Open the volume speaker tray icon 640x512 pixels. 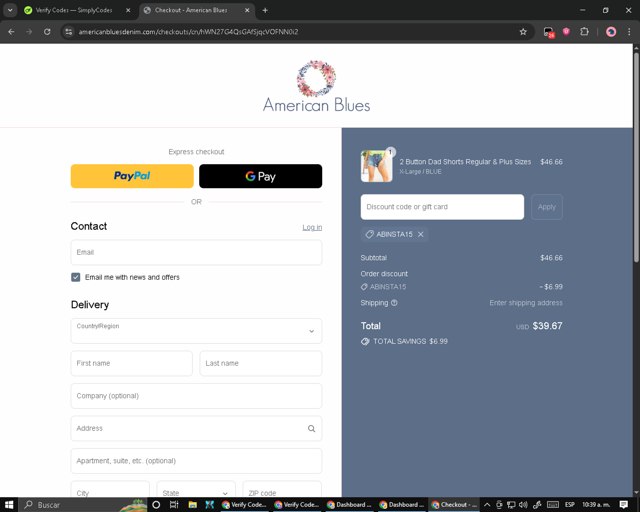[523, 505]
